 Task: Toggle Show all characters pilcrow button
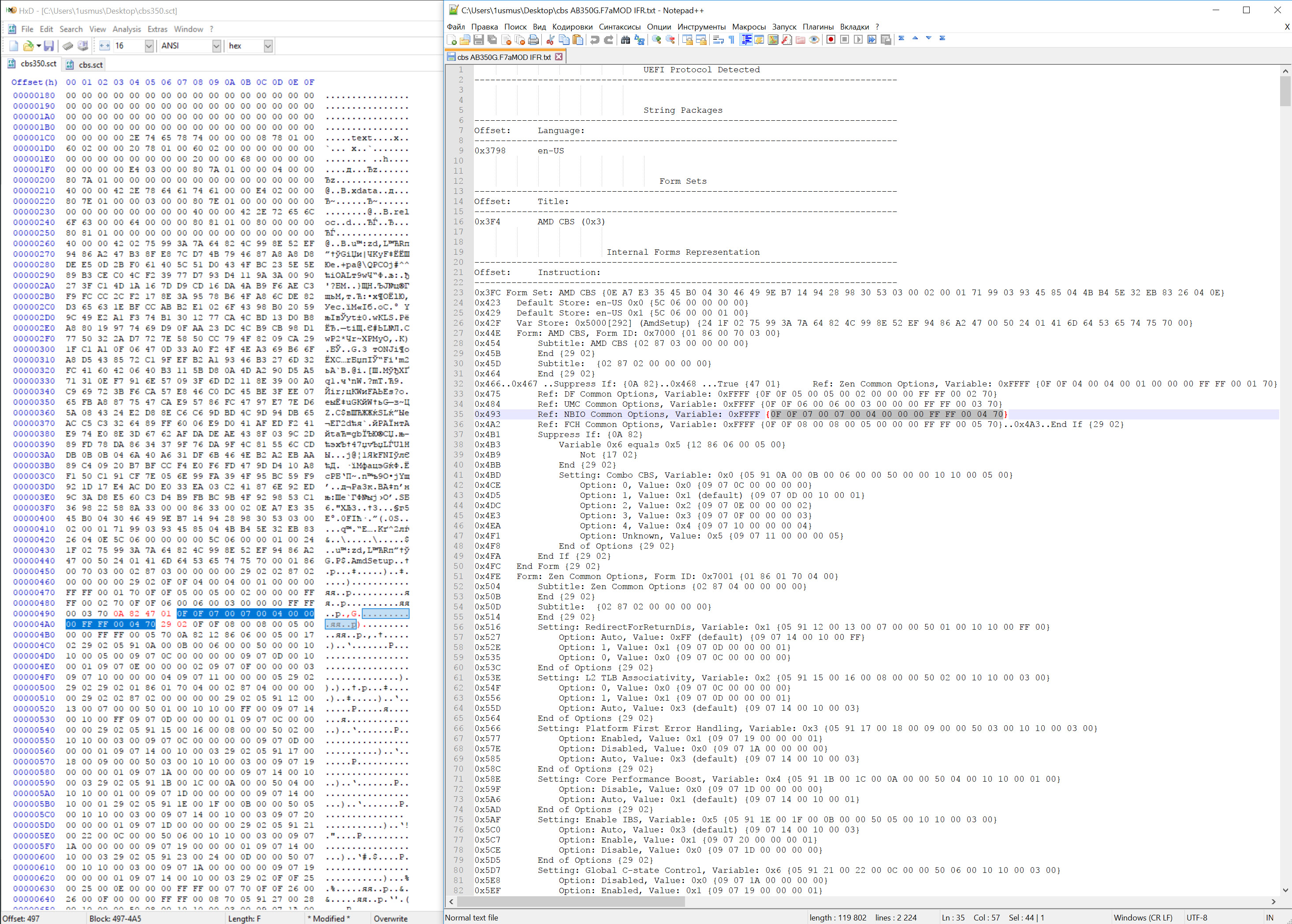[732, 39]
